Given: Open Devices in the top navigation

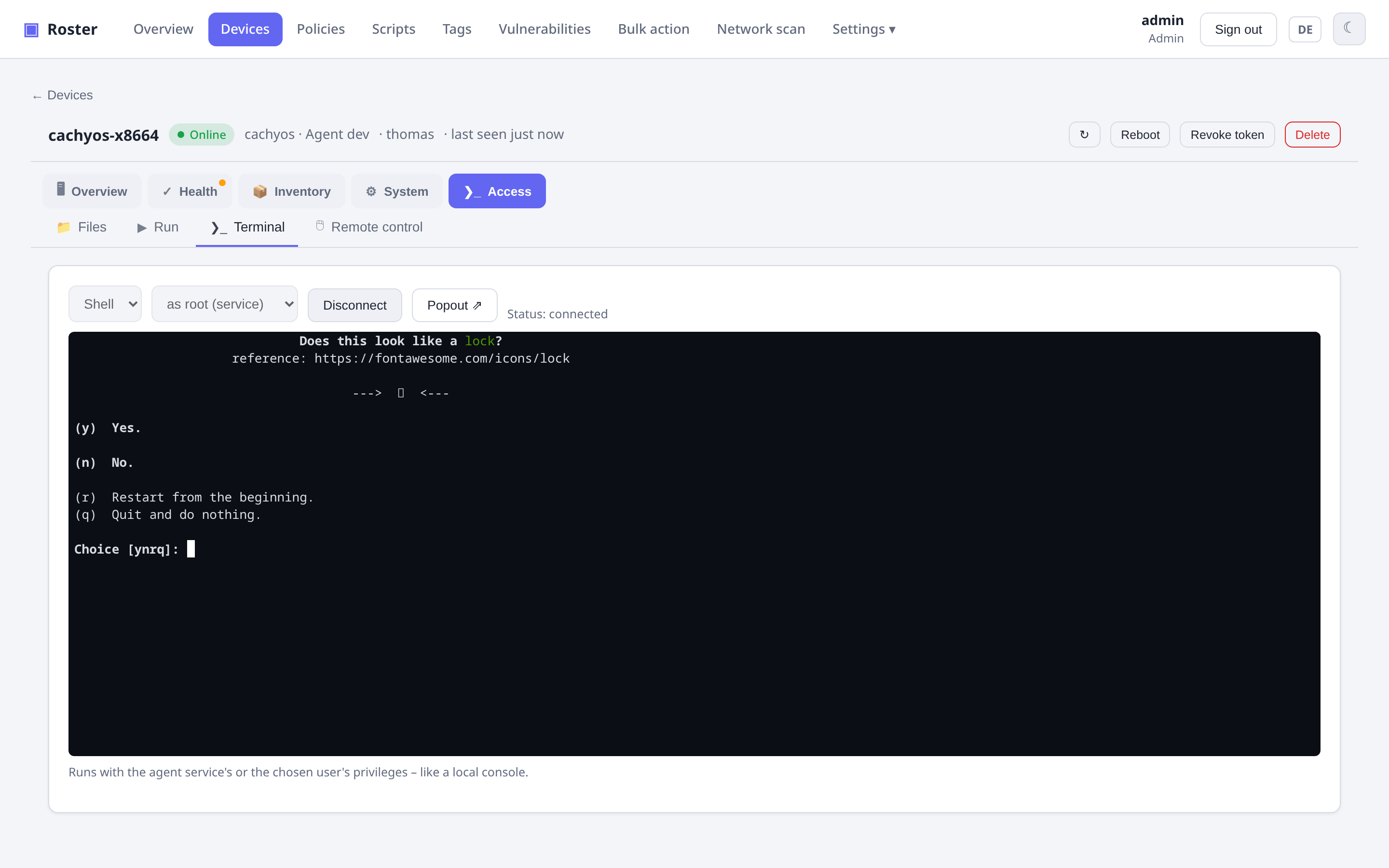Looking at the screenshot, I should pos(245,29).
